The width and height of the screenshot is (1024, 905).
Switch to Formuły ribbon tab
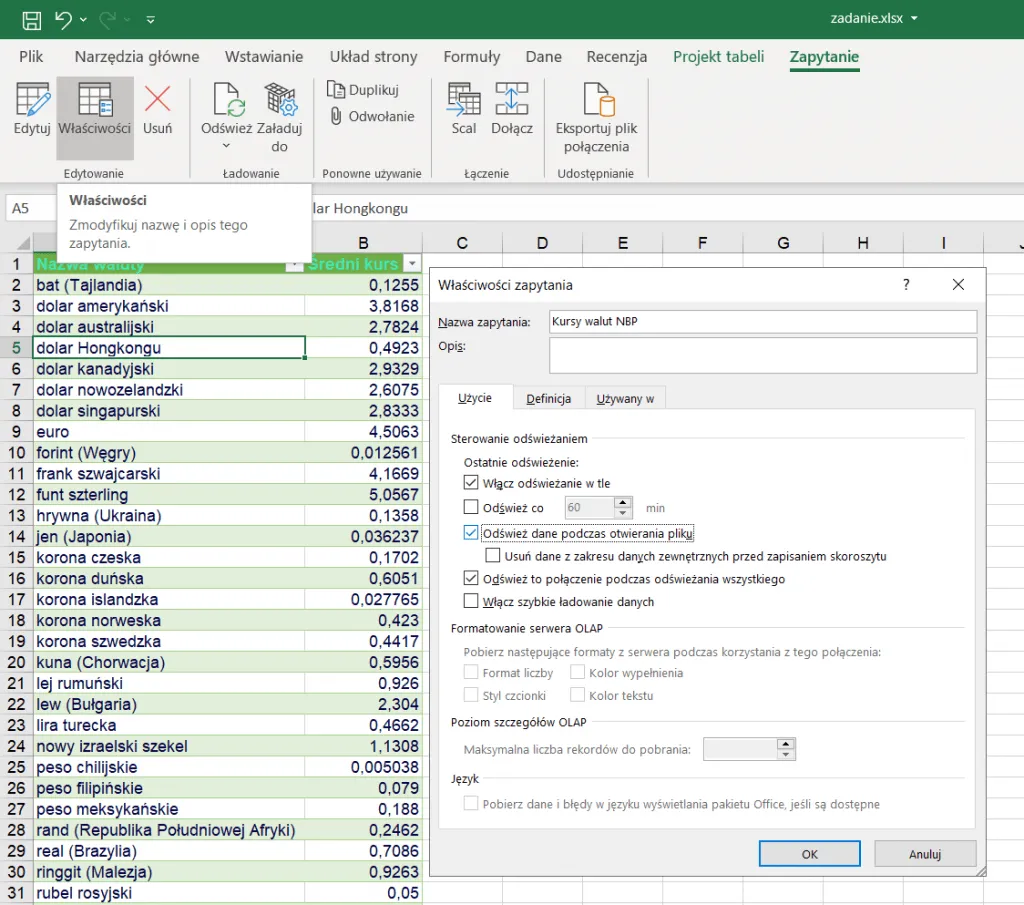click(472, 57)
